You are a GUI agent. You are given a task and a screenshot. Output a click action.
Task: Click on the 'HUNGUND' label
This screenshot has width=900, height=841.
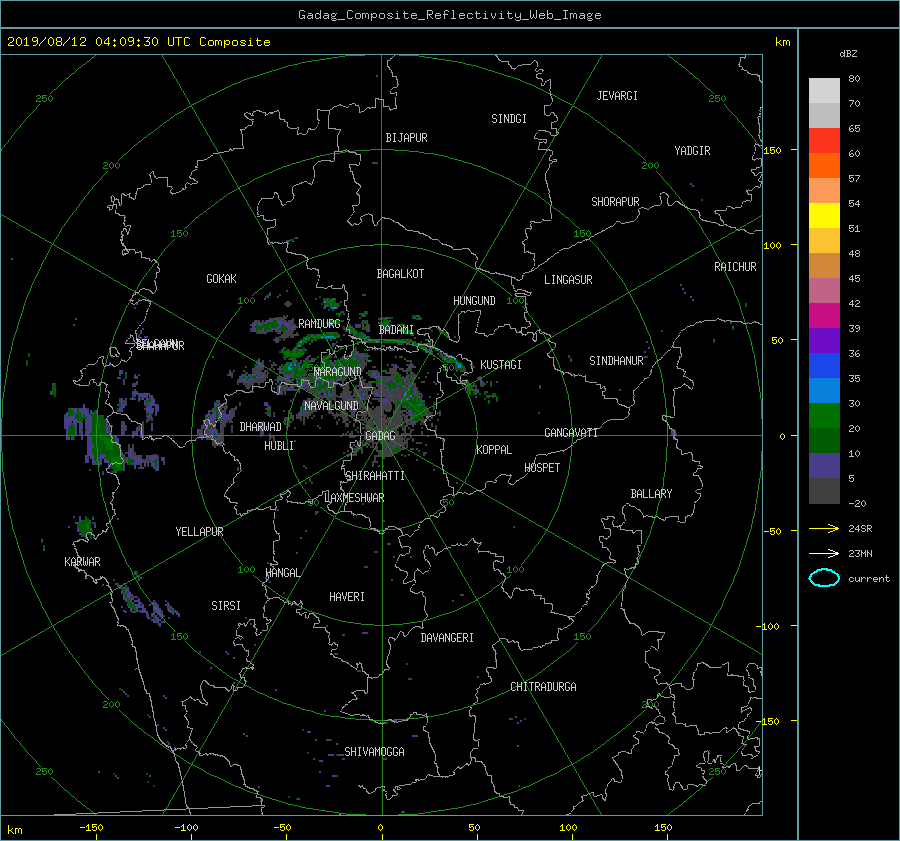pos(474,301)
